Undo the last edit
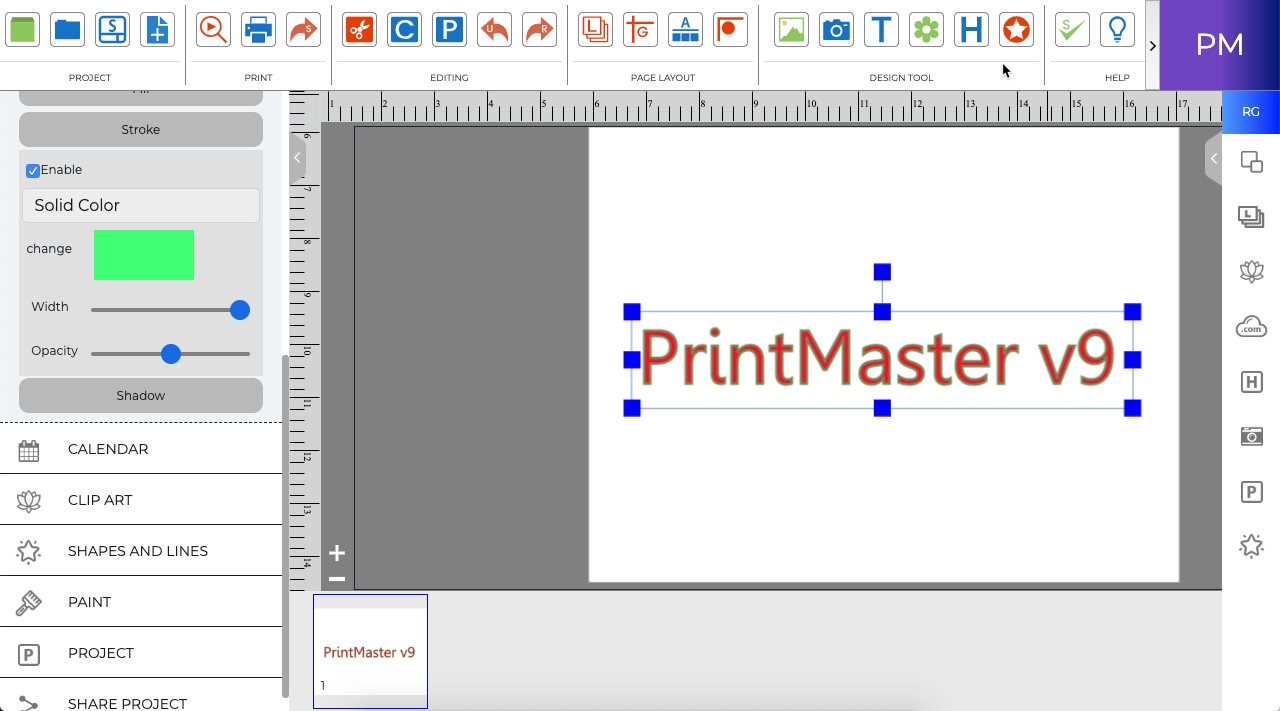Screen dimensions: 1280x711 [494, 29]
